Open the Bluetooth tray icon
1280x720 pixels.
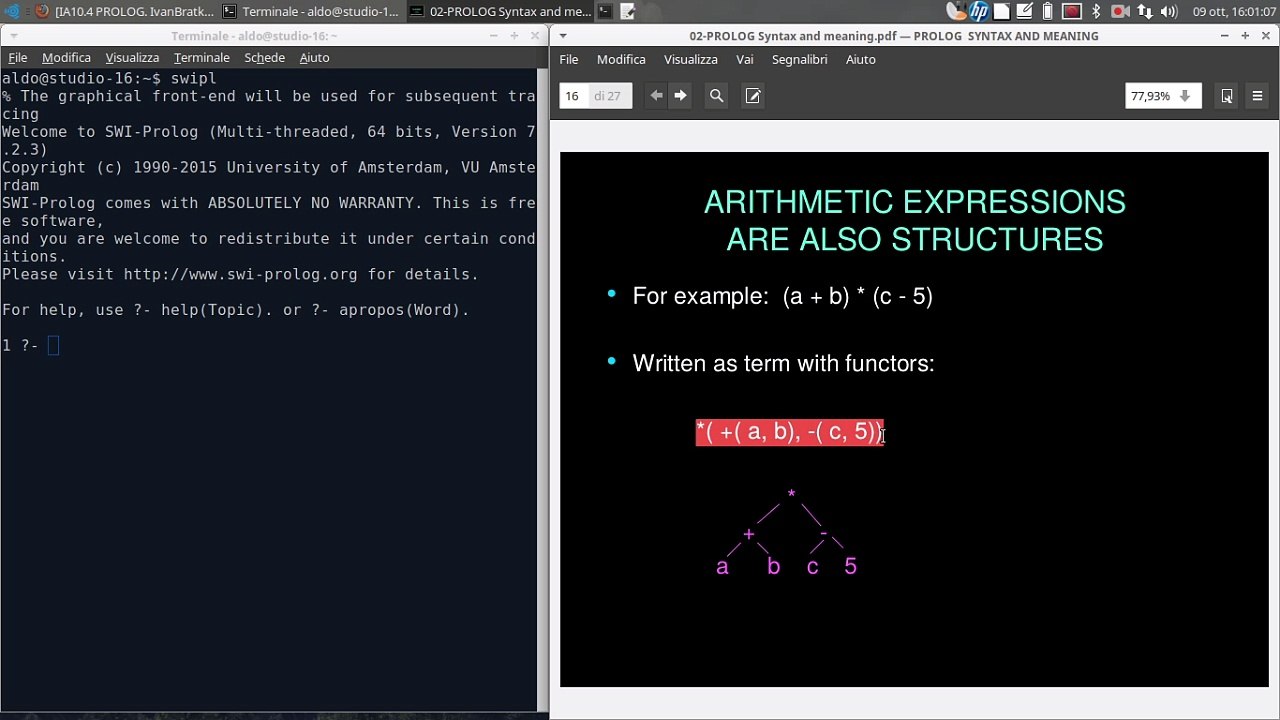(x=1096, y=12)
